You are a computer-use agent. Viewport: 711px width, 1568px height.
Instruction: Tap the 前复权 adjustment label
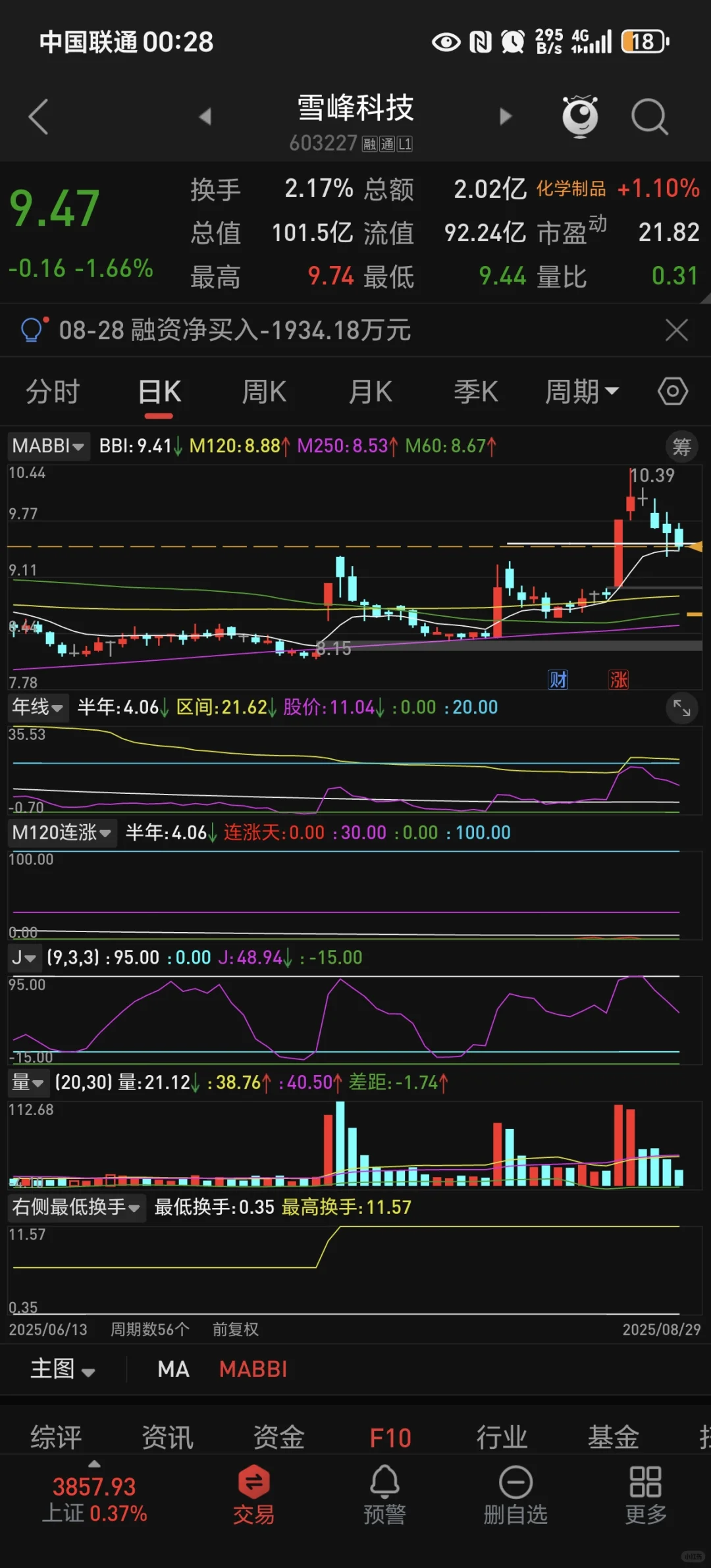235,1329
